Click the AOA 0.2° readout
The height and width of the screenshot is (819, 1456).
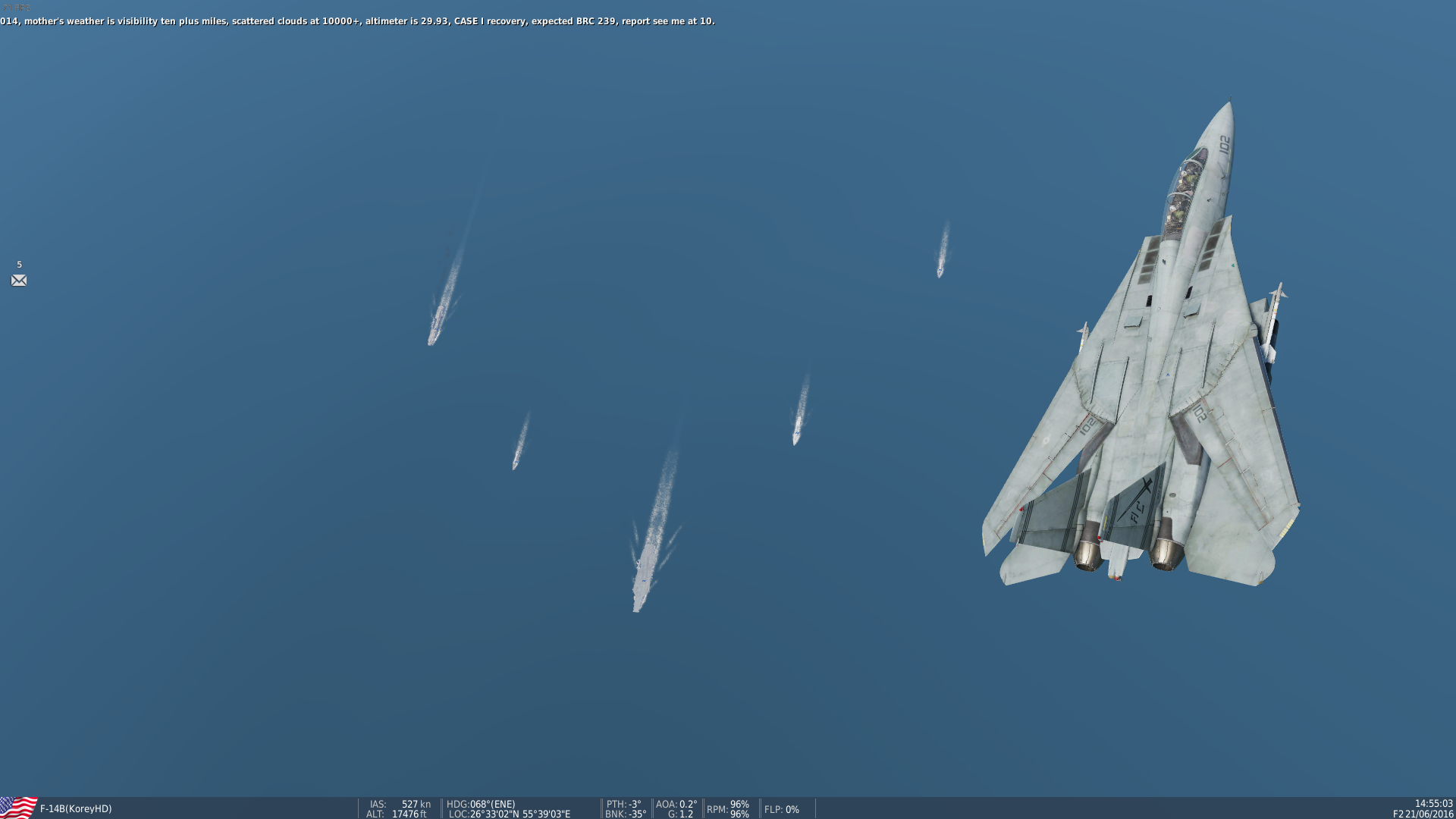point(676,804)
